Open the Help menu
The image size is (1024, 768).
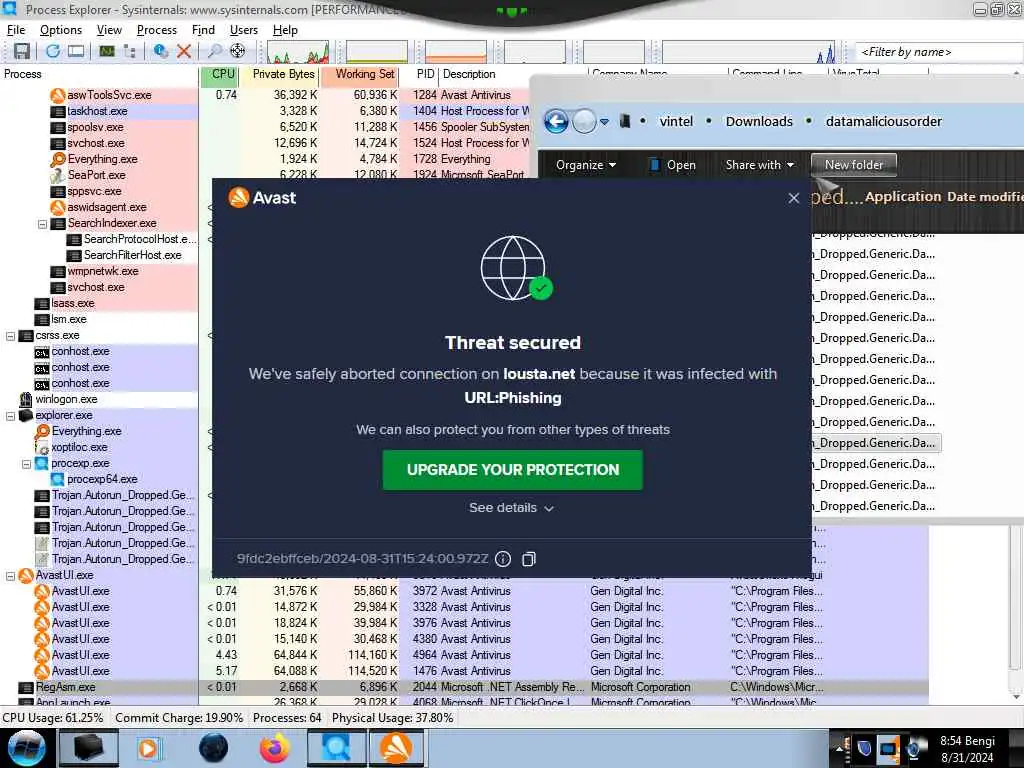click(x=285, y=30)
